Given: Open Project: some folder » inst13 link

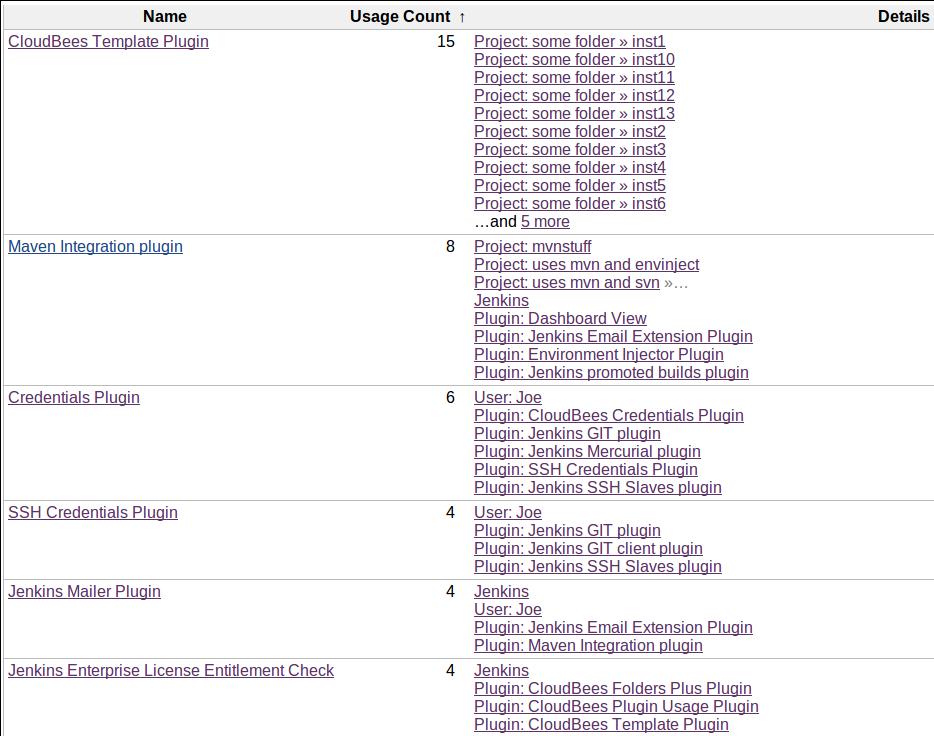Looking at the screenshot, I should [574, 114].
